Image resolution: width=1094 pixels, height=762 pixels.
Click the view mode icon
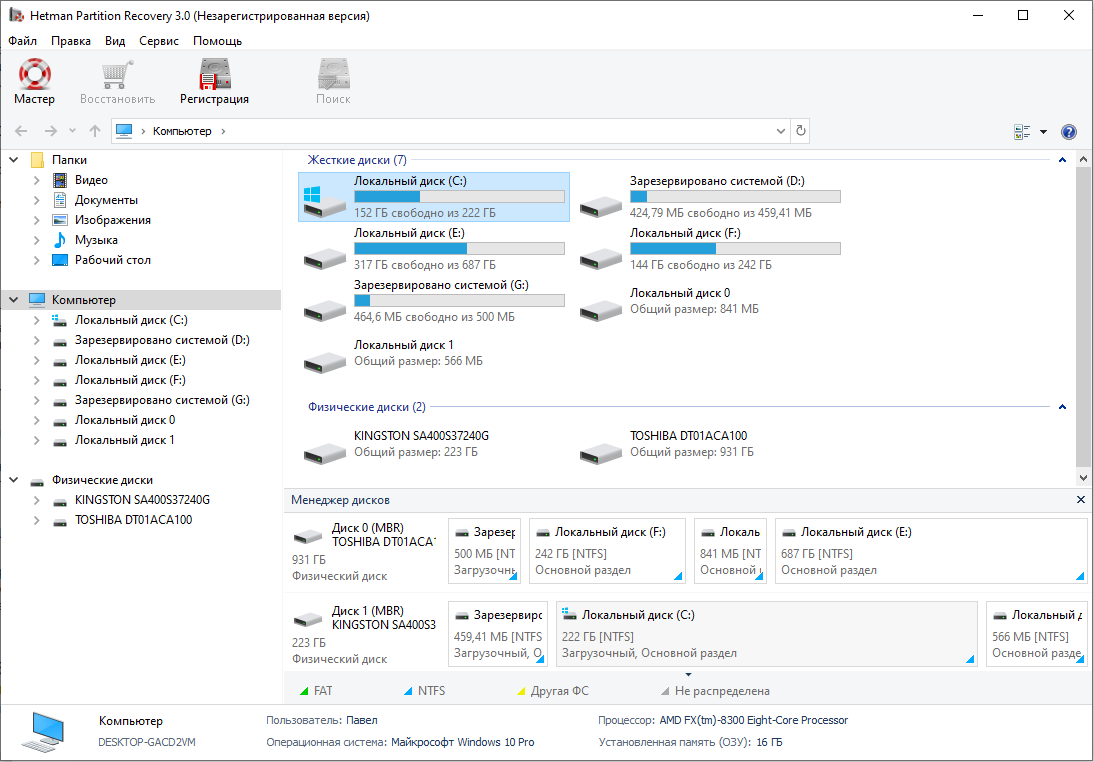point(1022,131)
